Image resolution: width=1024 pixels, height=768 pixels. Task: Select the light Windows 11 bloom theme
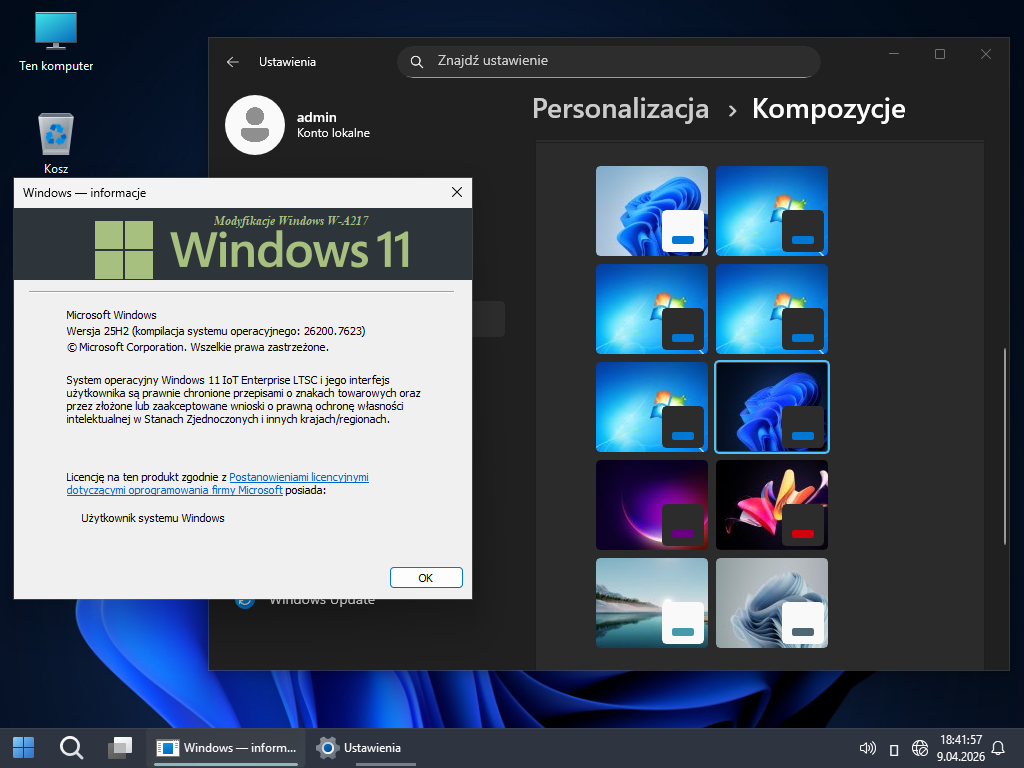click(x=651, y=211)
